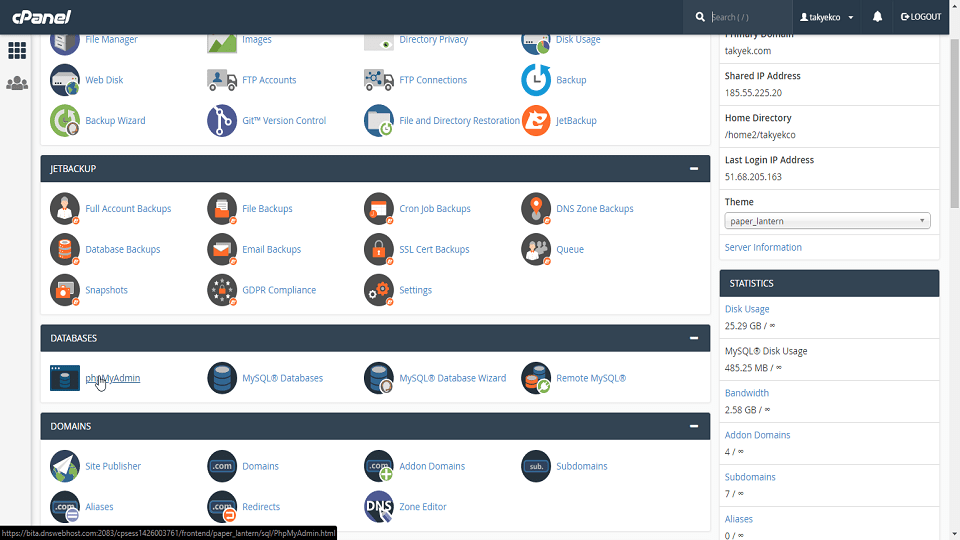This screenshot has height=540, width=960.
Task: Launch the MySQL Database Wizard icon
Action: coord(378,378)
